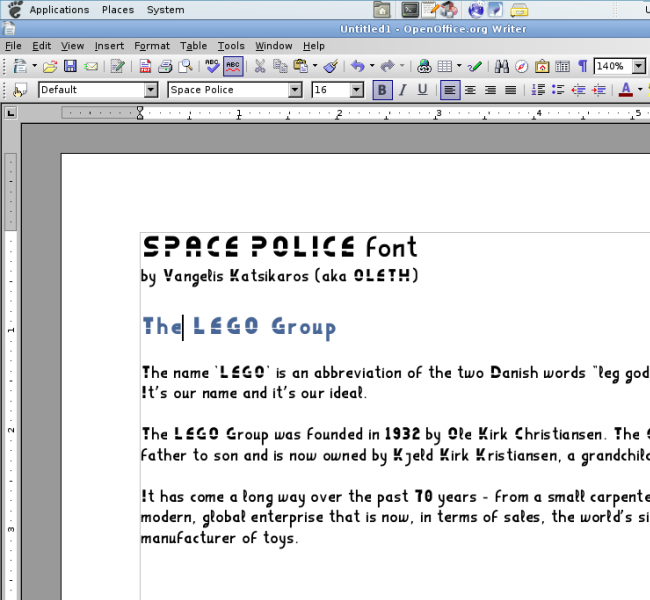Viewport: 650px width, 600px height.
Task: Open the Table size dropdown arrow
Action: pos(459,66)
